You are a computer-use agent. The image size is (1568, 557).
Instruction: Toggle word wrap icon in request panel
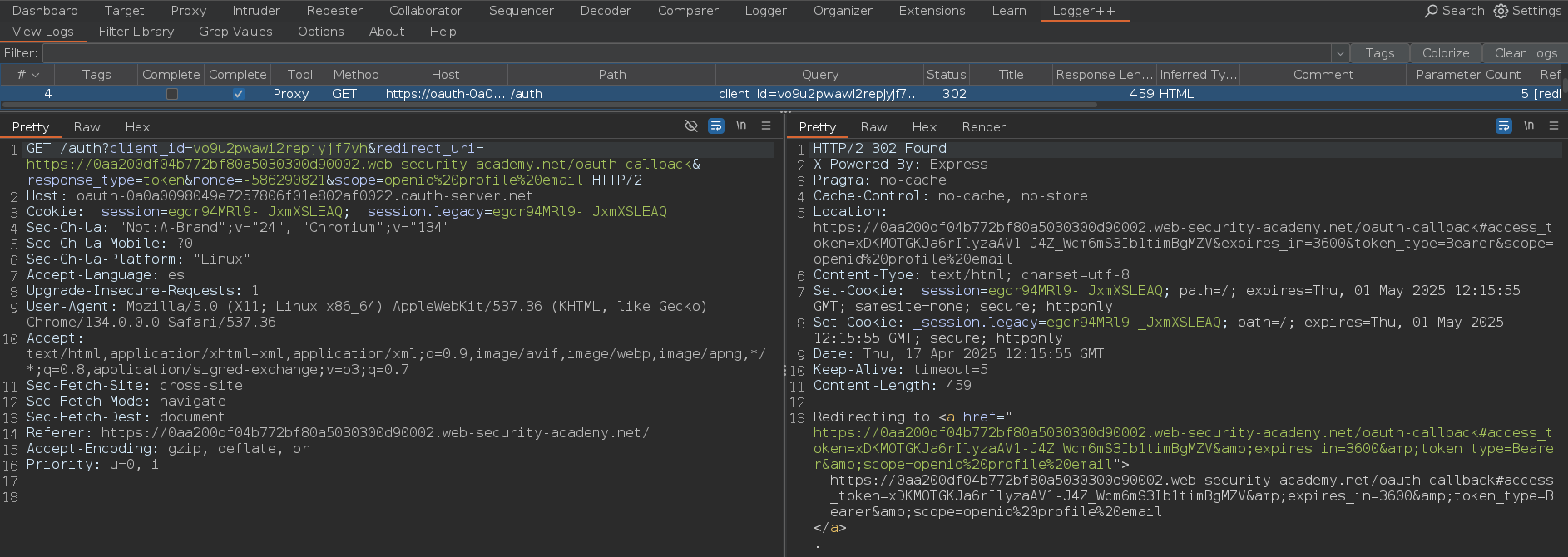(715, 126)
